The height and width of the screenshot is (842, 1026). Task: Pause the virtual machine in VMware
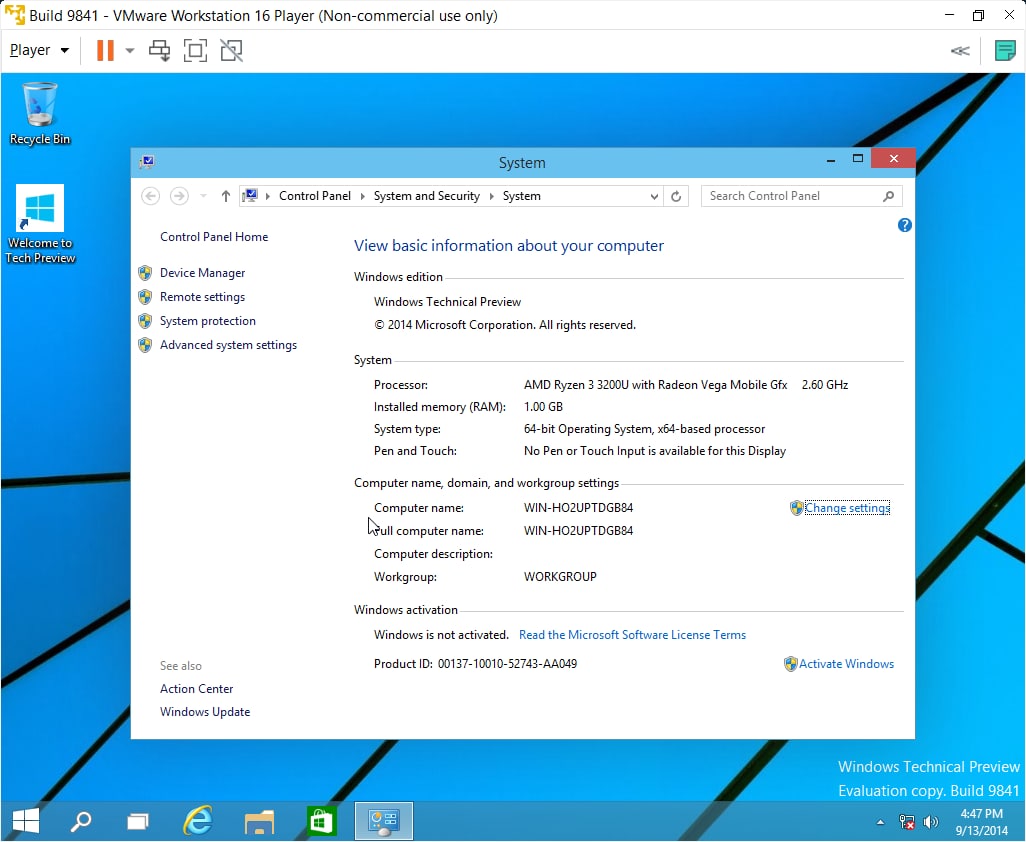pyautogui.click(x=105, y=50)
